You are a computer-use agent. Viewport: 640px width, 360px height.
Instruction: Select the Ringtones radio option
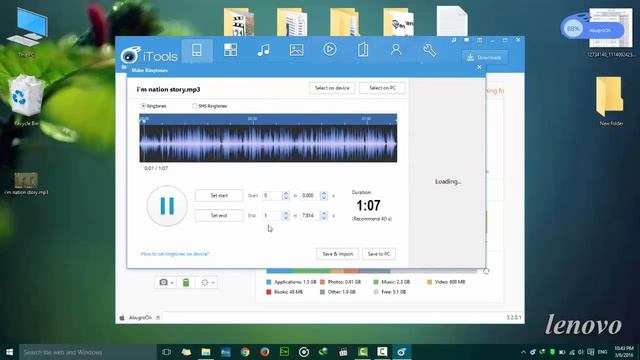(x=143, y=106)
